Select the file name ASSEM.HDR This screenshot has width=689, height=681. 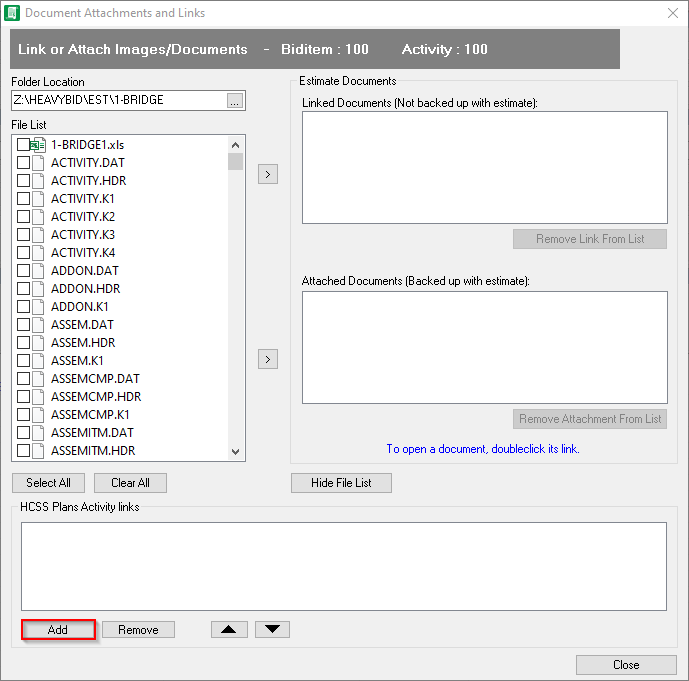[x=83, y=343]
